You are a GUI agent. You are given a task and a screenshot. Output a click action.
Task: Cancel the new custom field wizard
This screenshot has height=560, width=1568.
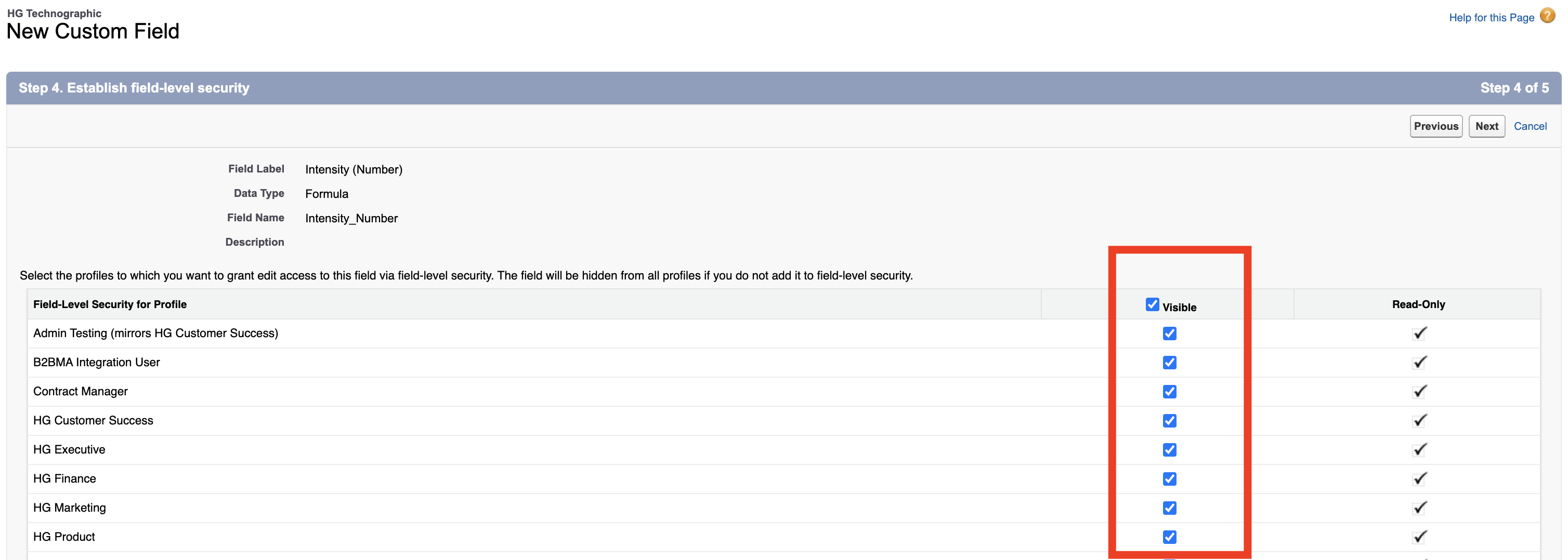click(1530, 126)
